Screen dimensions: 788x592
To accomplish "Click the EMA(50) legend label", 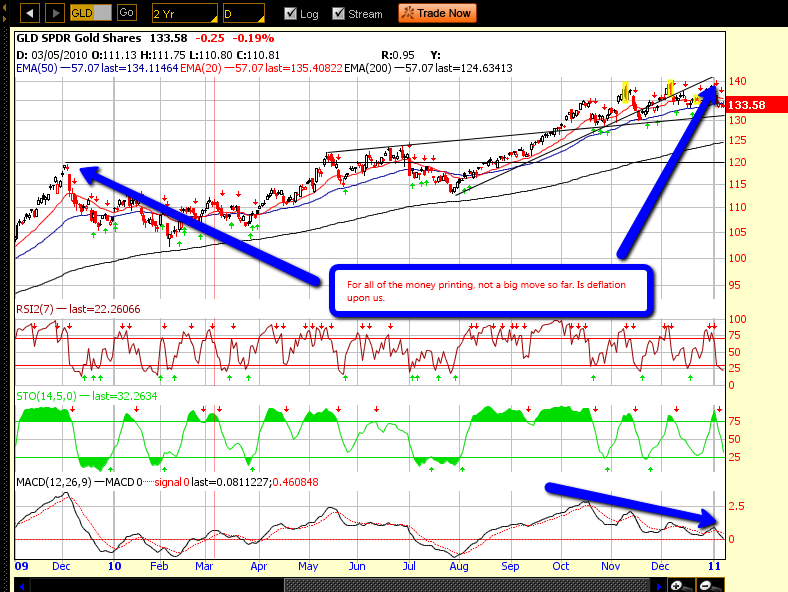I will pos(37,68).
